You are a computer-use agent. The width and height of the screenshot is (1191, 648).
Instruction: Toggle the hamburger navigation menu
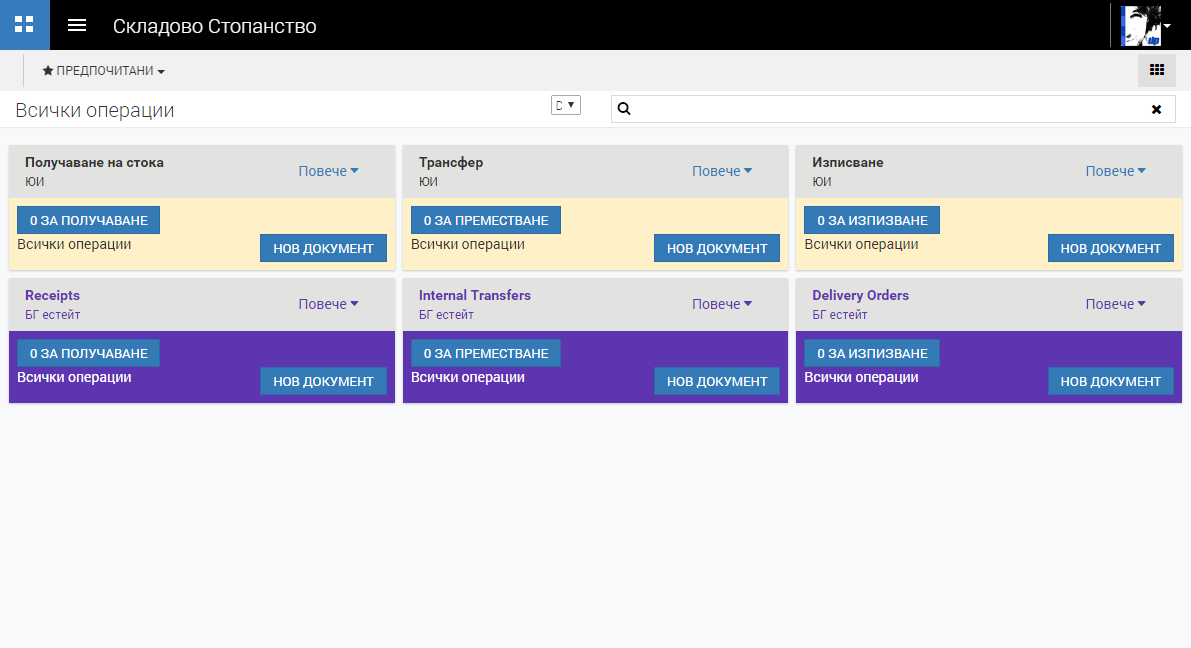tap(77, 25)
